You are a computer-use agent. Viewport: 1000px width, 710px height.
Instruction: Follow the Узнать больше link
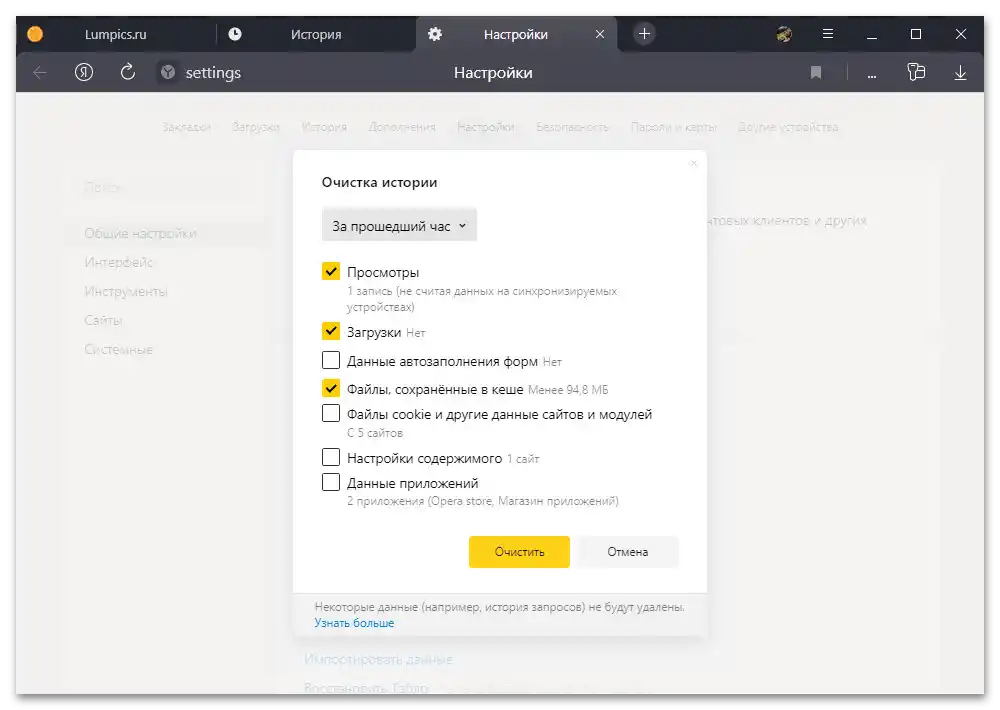pos(354,623)
